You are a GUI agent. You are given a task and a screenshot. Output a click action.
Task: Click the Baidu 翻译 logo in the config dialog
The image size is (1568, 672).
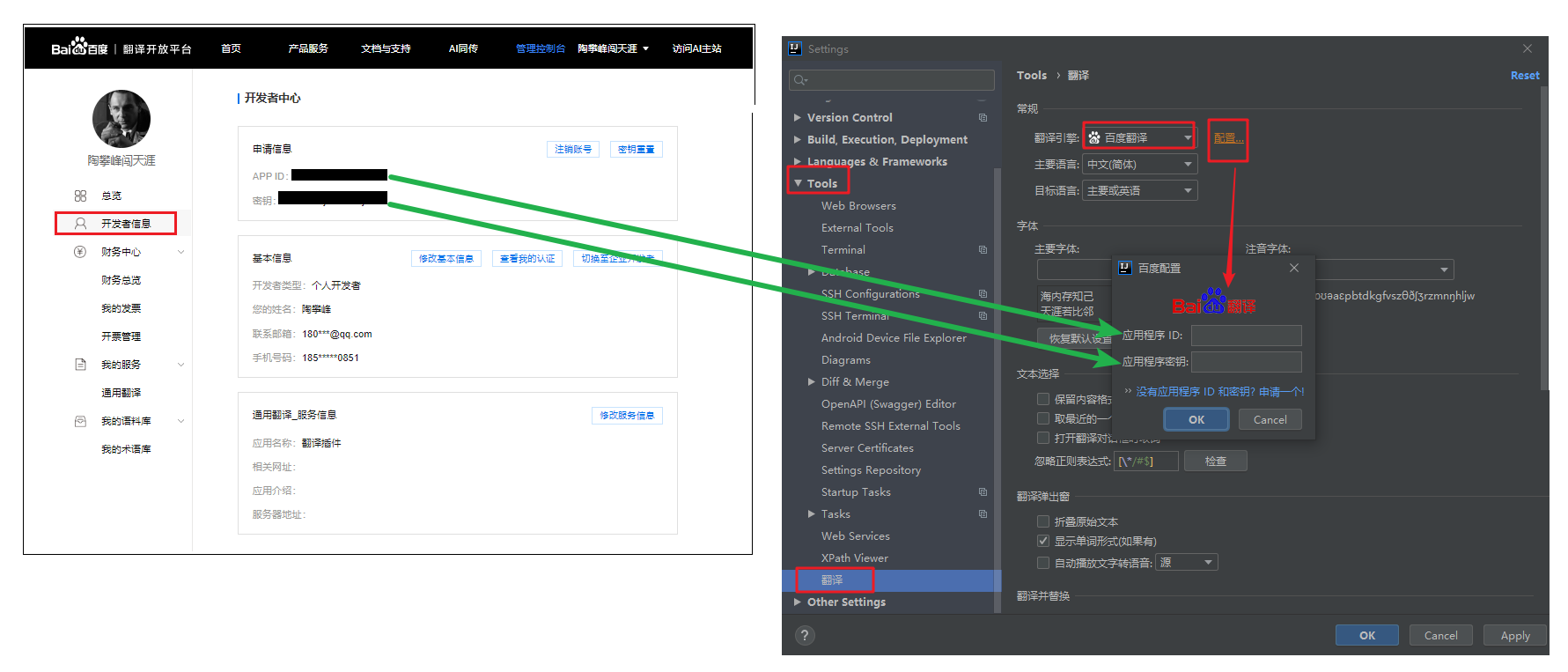coord(1214,302)
